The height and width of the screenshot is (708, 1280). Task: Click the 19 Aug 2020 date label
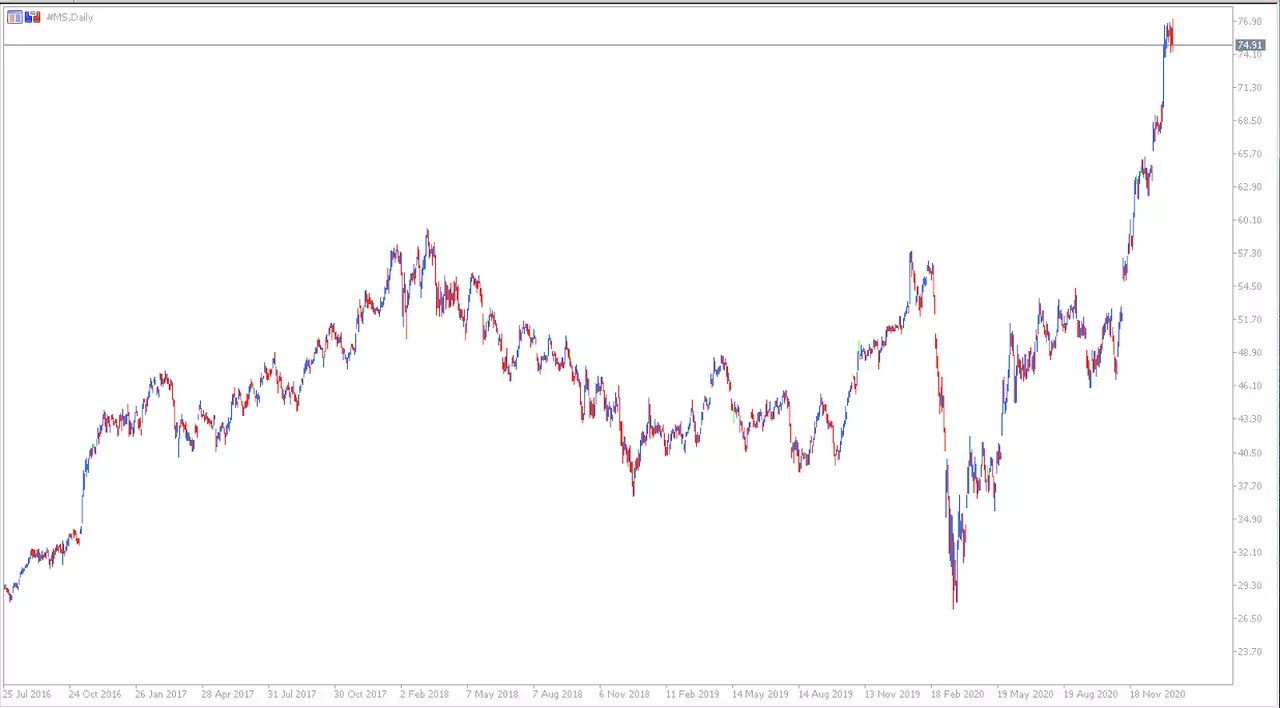click(x=1091, y=693)
